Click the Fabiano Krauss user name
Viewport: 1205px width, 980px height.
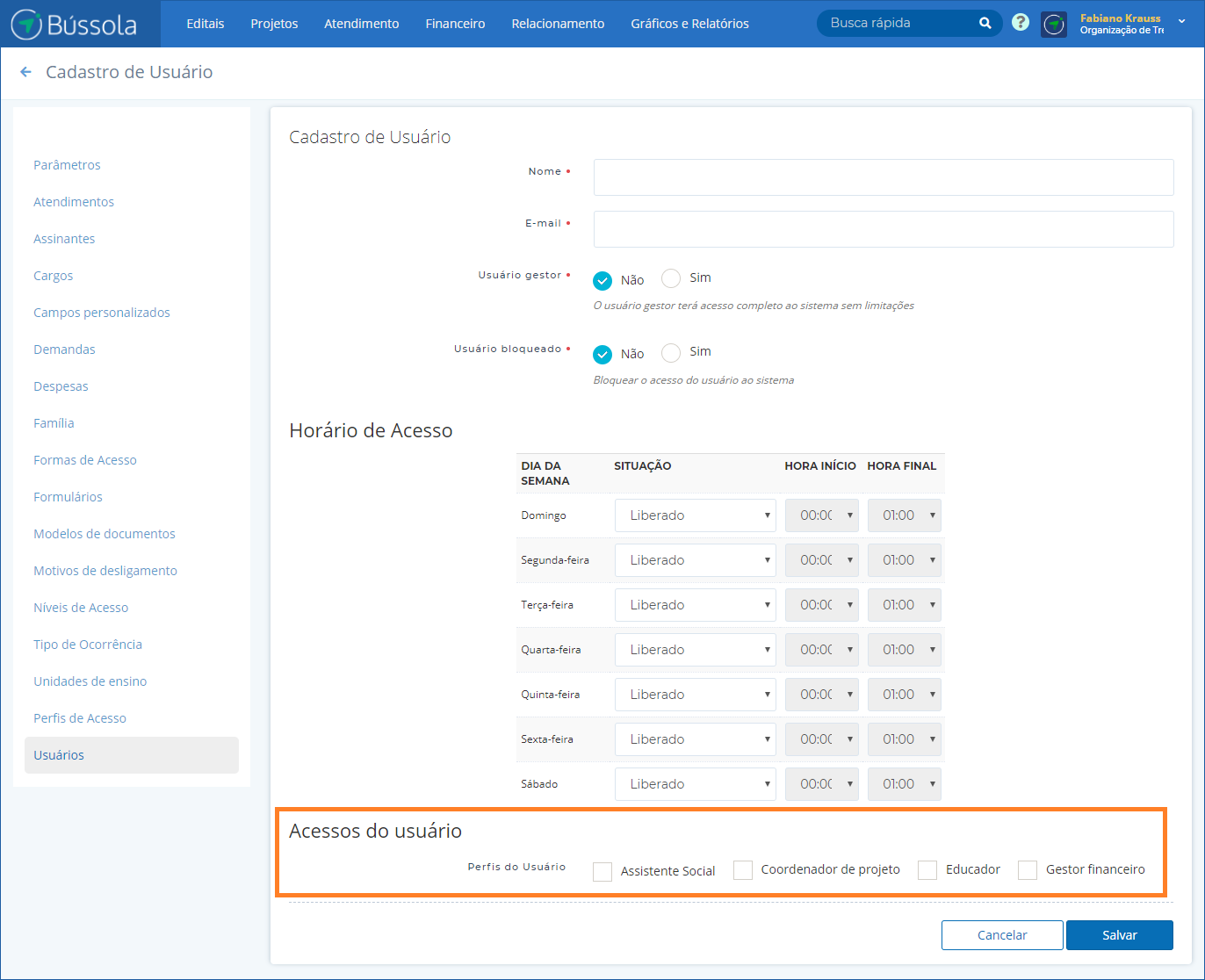[1120, 18]
